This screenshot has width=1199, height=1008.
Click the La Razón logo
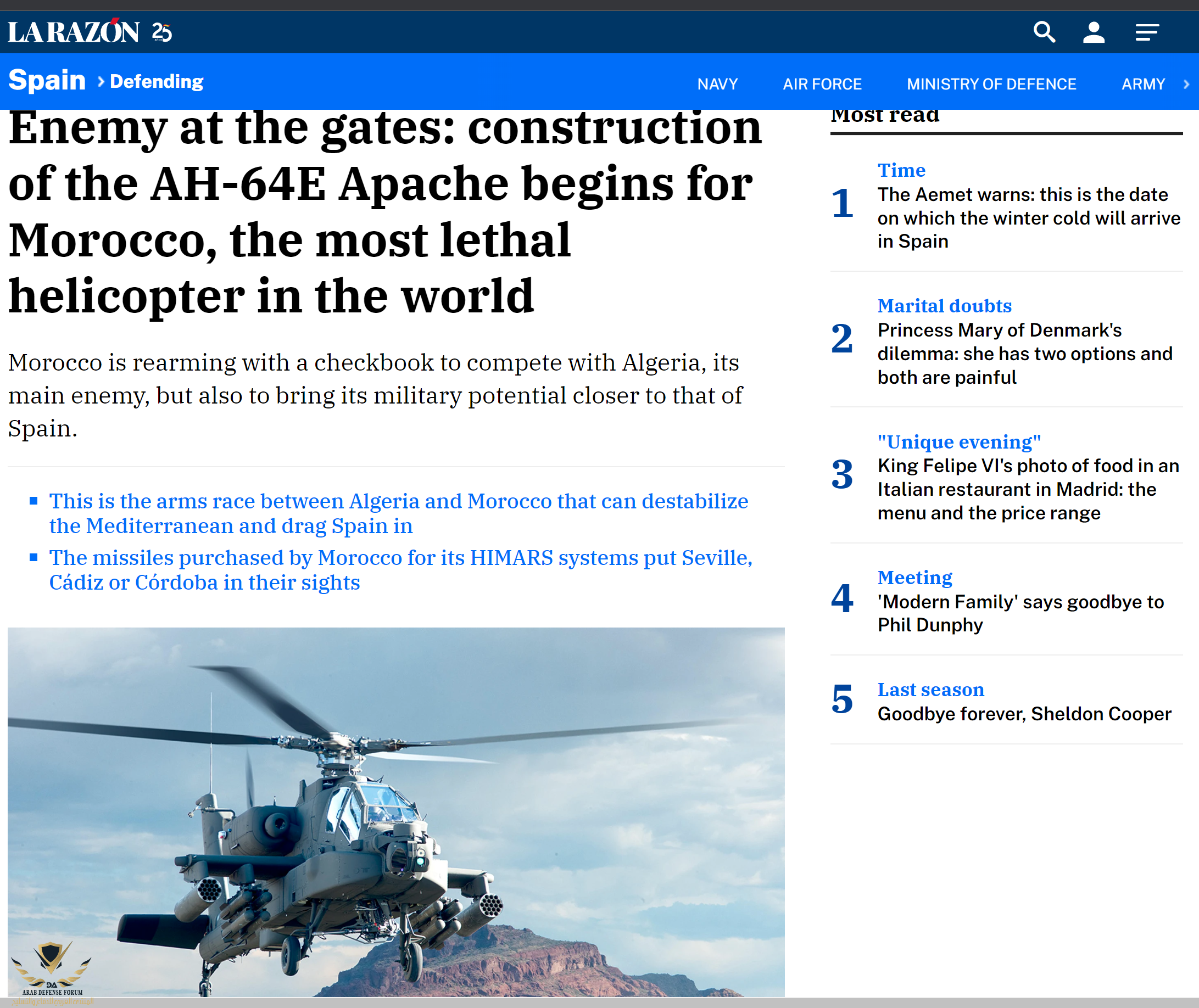(x=73, y=32)
